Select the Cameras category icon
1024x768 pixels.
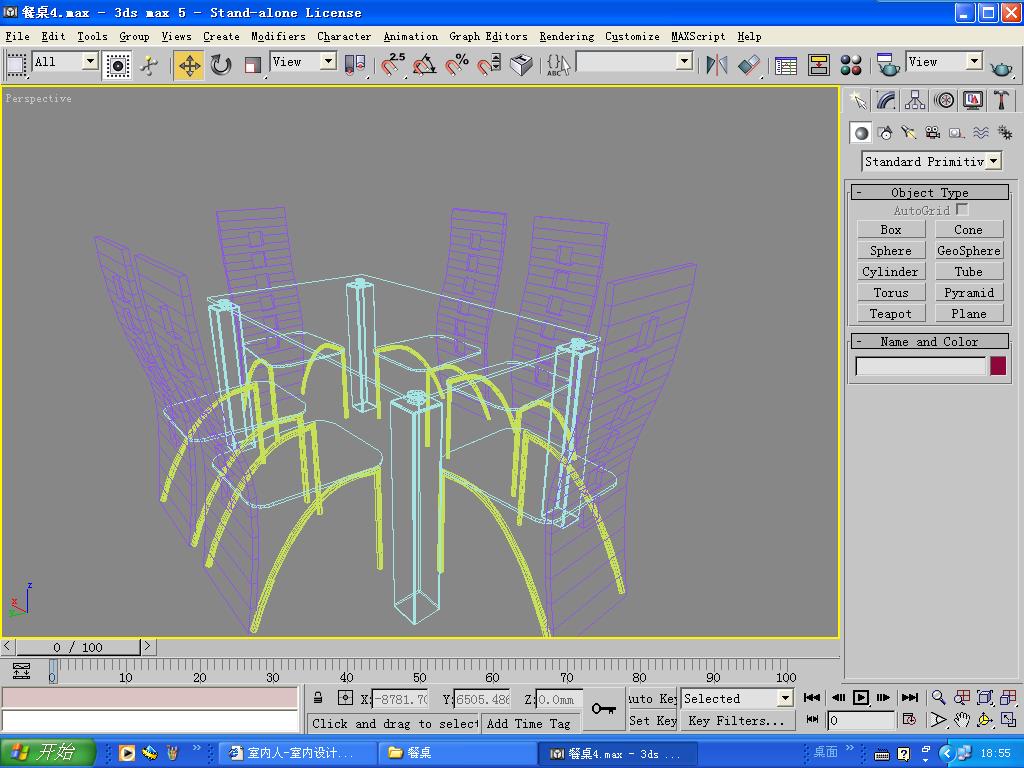pos(932,132)
